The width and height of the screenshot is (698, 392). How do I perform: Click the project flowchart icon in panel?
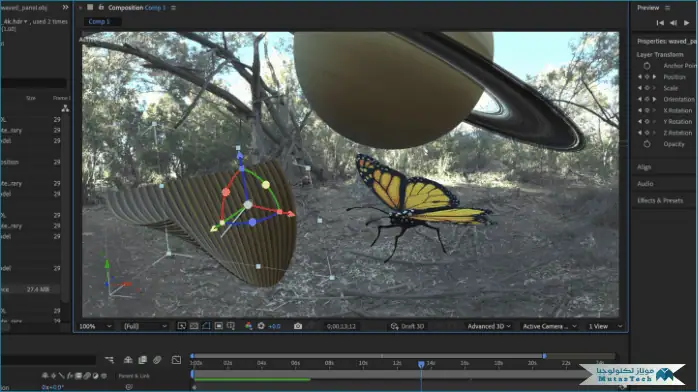[65, 108]
